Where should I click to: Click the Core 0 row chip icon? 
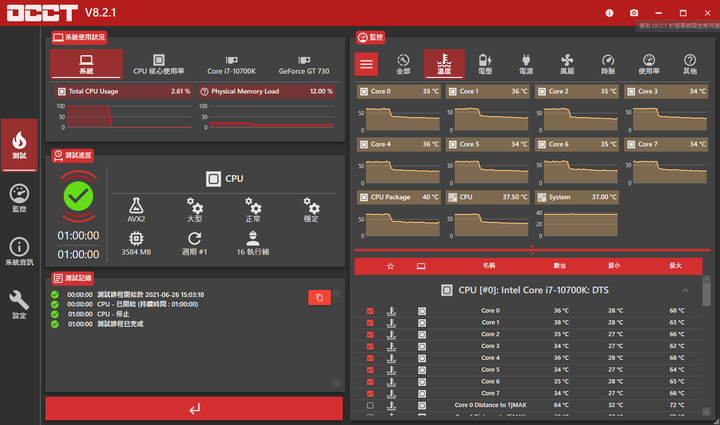click(422, 311)
